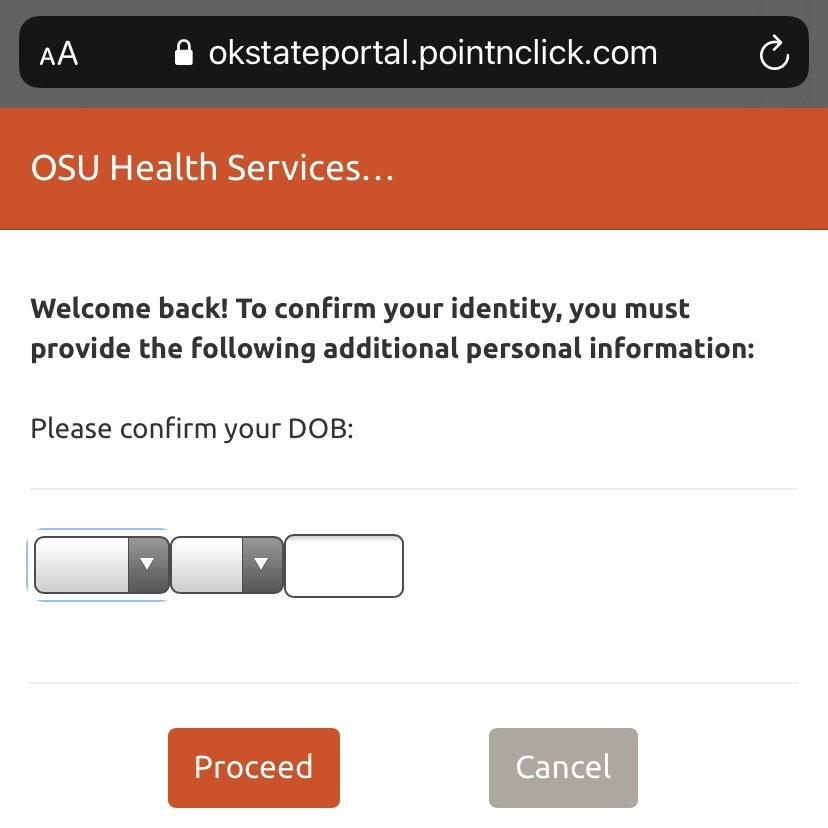Focus the empty year text box
The height and width of the screenshot is (828, 828).
tap(344, 565)
